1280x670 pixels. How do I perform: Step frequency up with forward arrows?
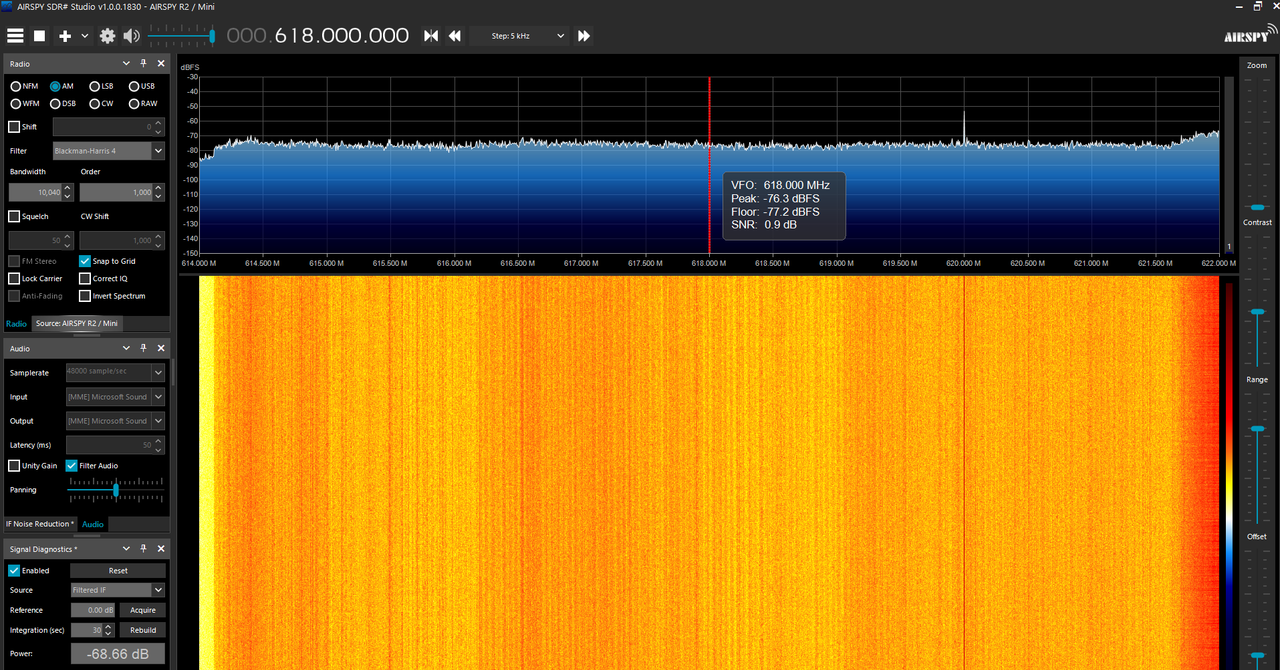pos(584,36)
